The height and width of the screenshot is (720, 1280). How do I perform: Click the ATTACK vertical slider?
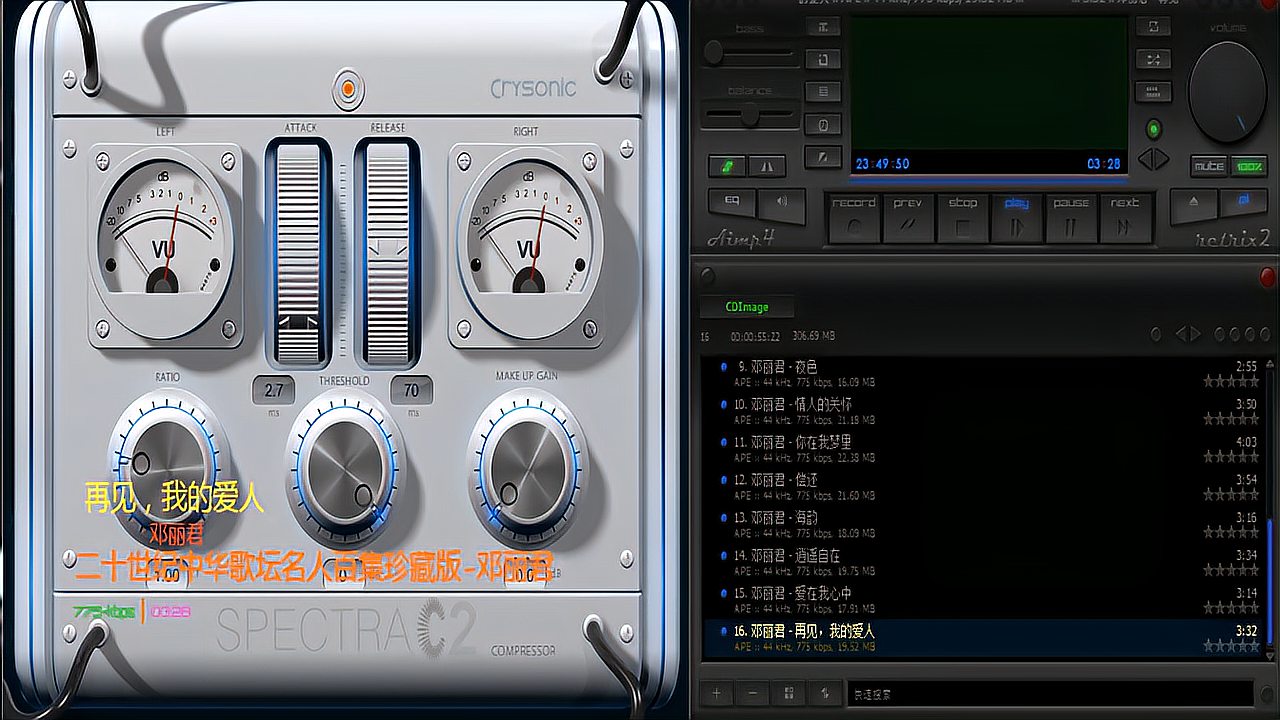click(x=299, y=252)
